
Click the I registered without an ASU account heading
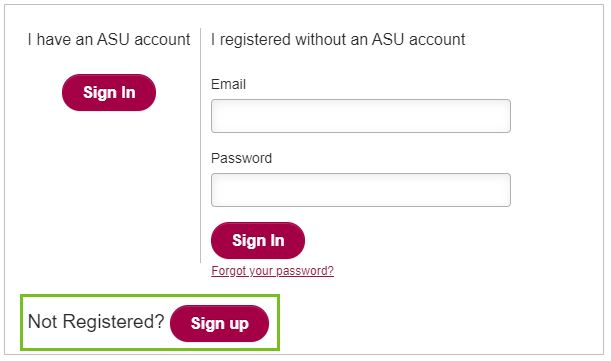338,39
